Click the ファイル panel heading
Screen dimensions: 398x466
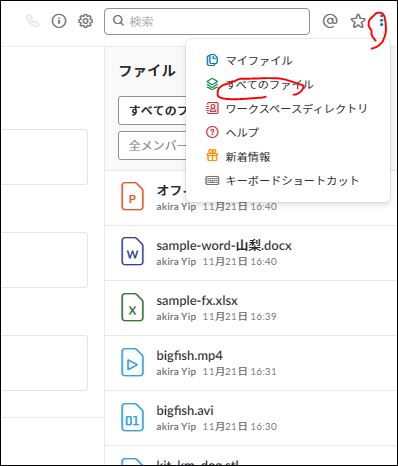(x=147, y=71)
